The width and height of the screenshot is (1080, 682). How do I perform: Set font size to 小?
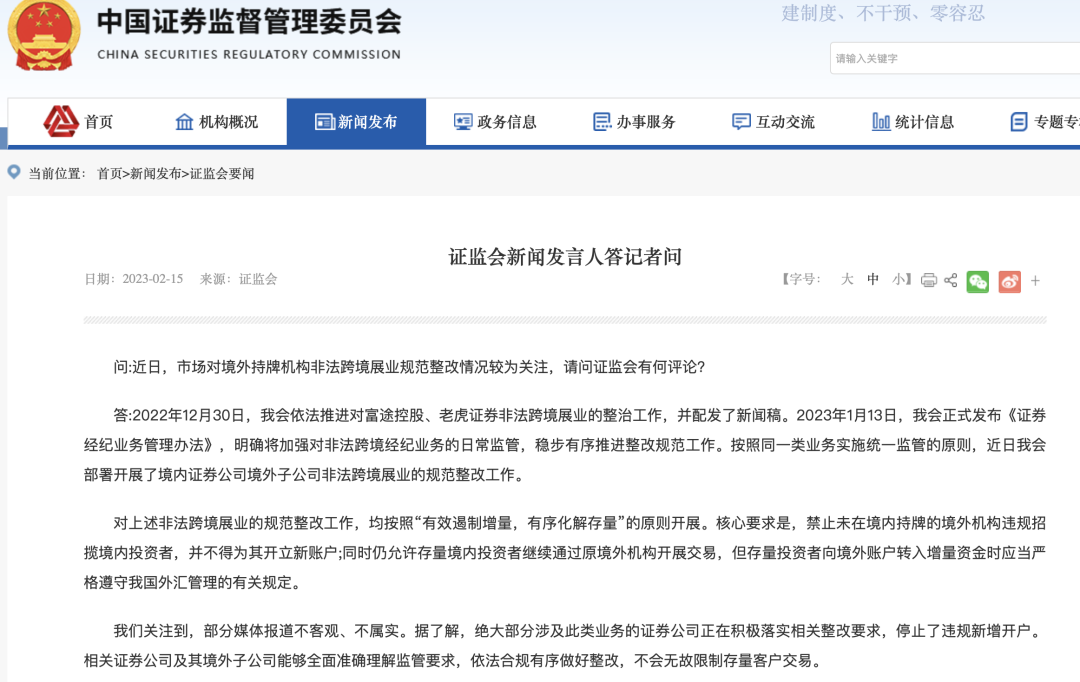tap(898, 279)
